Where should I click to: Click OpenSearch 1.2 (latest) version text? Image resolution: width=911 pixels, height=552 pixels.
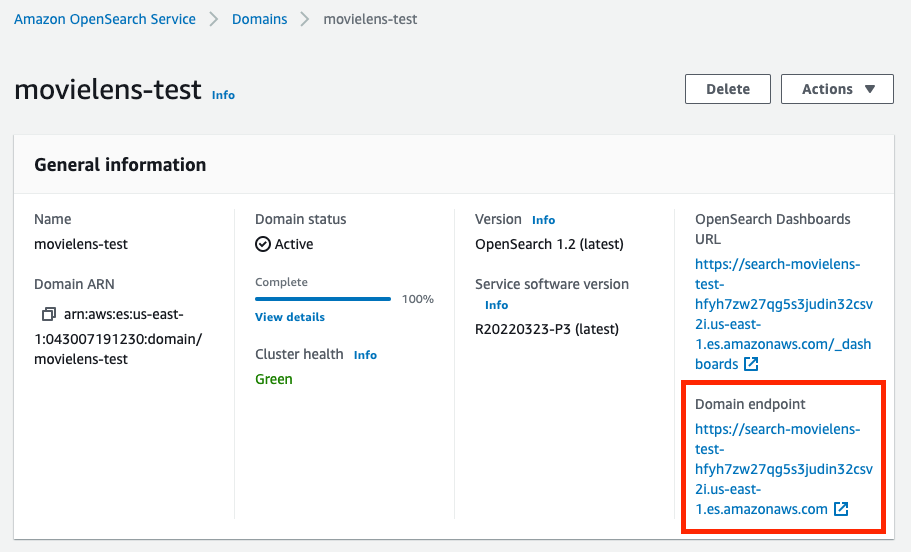click(x=549, y=245)
